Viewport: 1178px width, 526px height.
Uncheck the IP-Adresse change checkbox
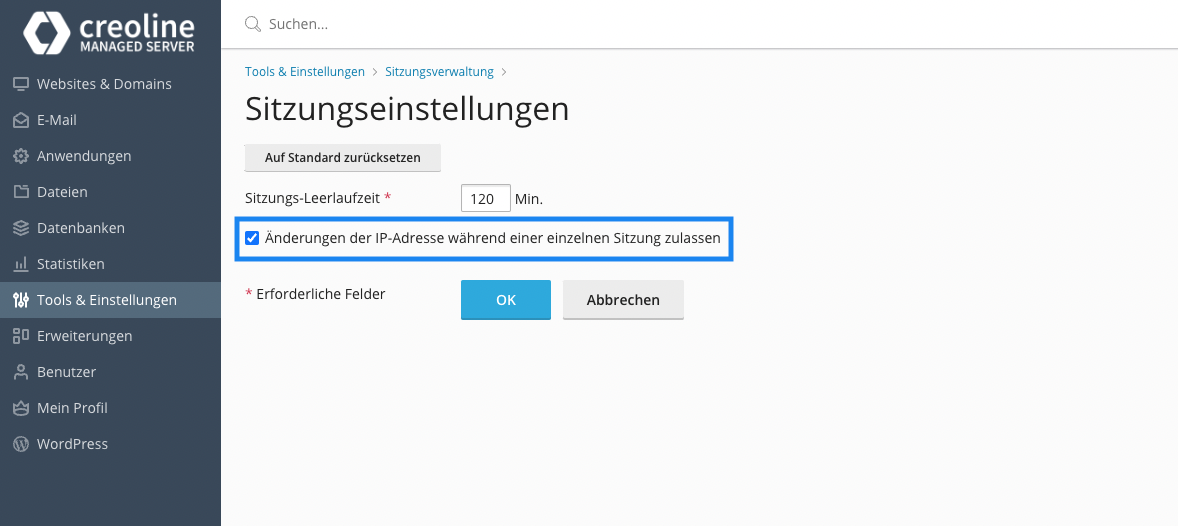click(252, 238)
